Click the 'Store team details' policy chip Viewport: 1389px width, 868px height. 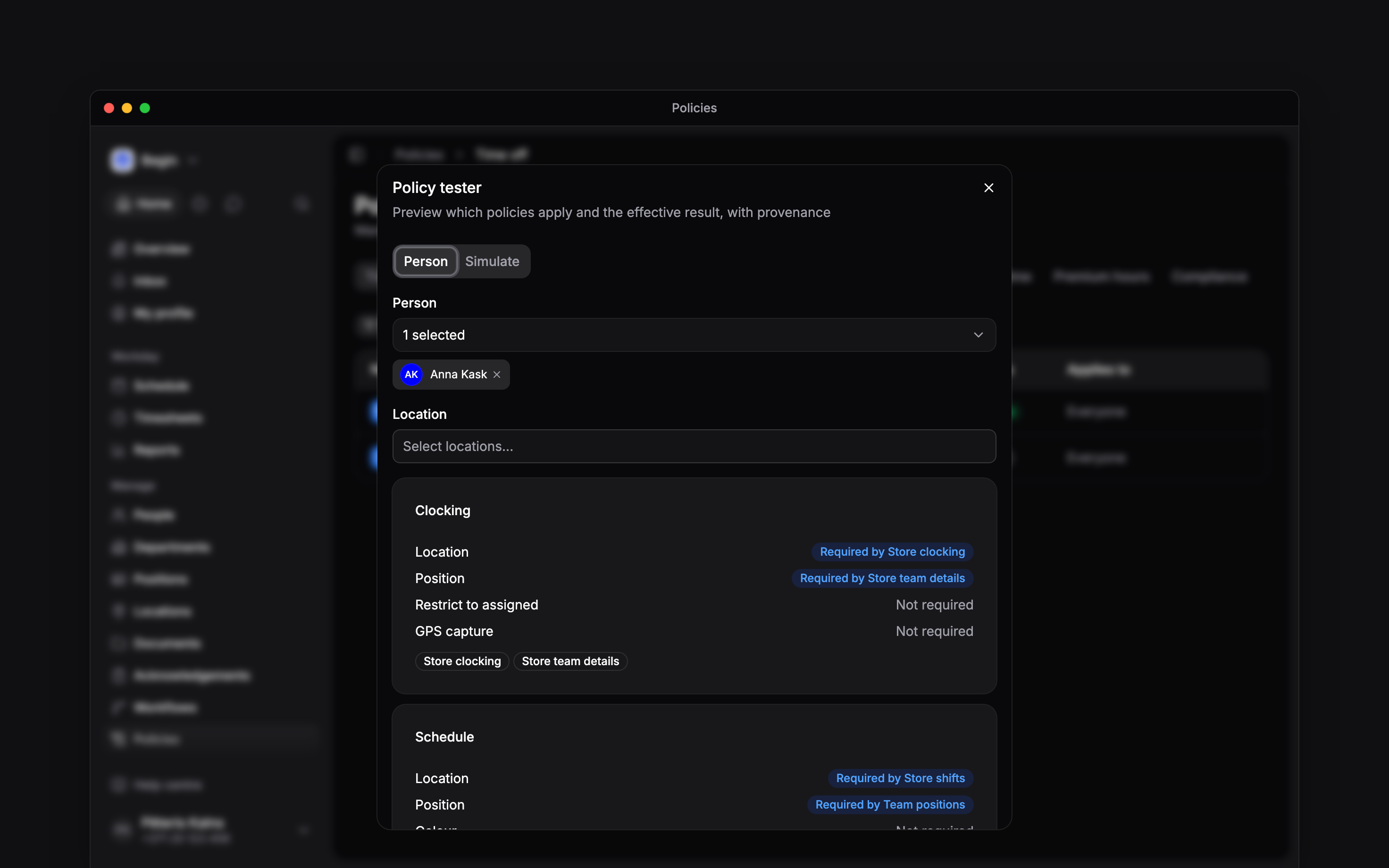click(x=570, y=661)
